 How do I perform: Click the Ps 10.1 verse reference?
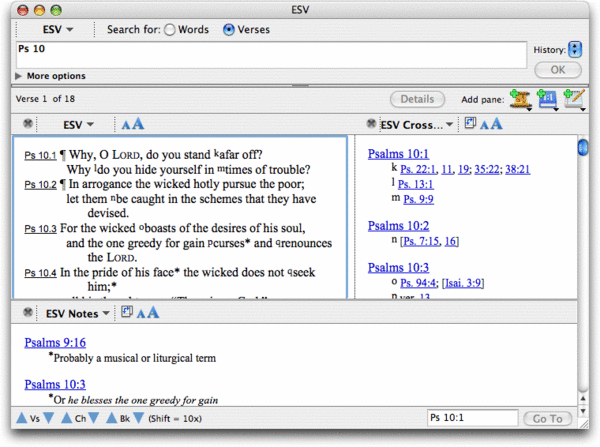pyautogui.click(x=40, y=155)
